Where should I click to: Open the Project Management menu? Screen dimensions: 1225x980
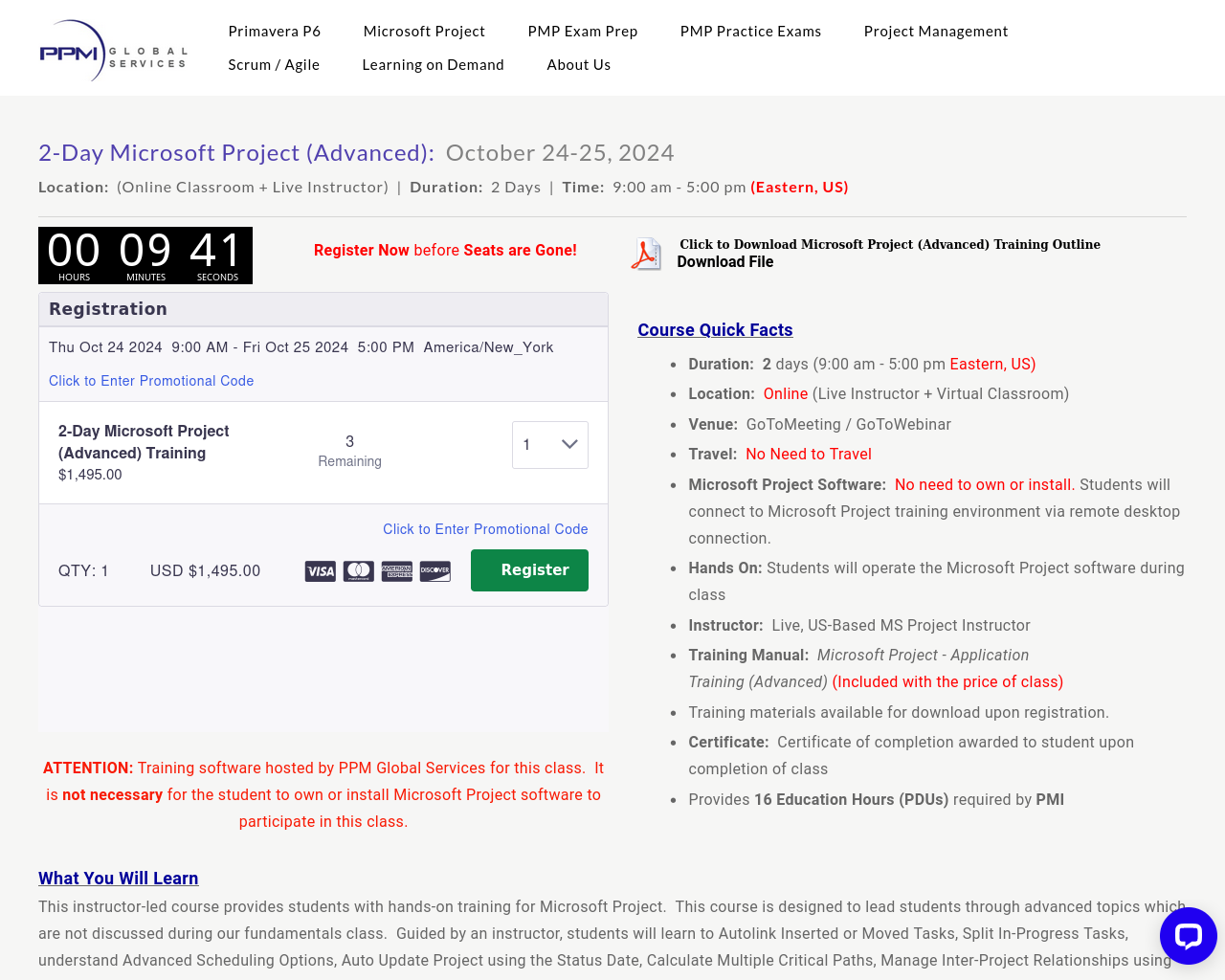936,32
